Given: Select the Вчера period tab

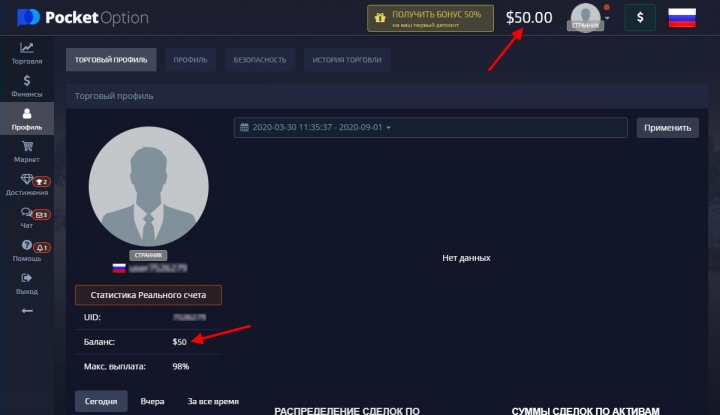Looking at the screenshot, I should [x=152, y=401].
